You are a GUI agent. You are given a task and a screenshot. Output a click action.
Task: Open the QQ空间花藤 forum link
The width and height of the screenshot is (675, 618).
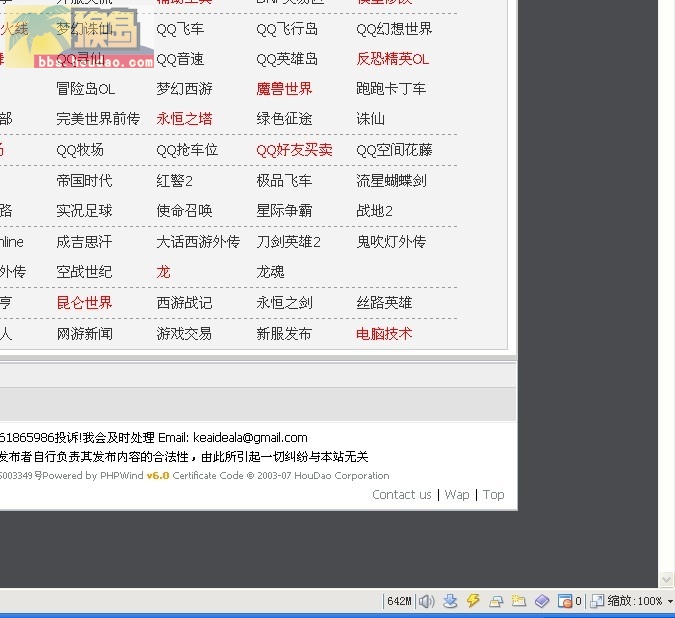tap(394, 150)
